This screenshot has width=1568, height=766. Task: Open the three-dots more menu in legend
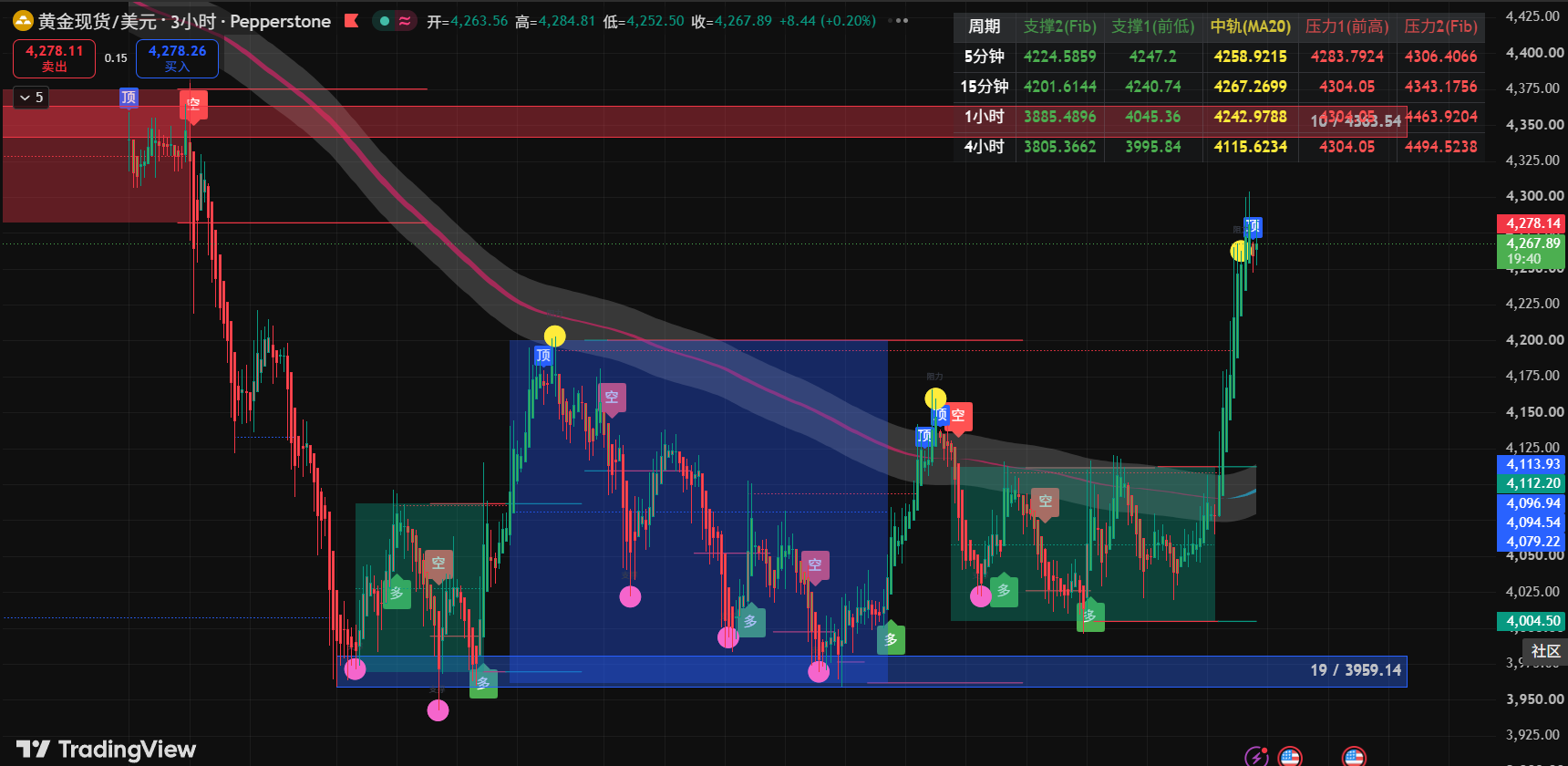(898, 20)
